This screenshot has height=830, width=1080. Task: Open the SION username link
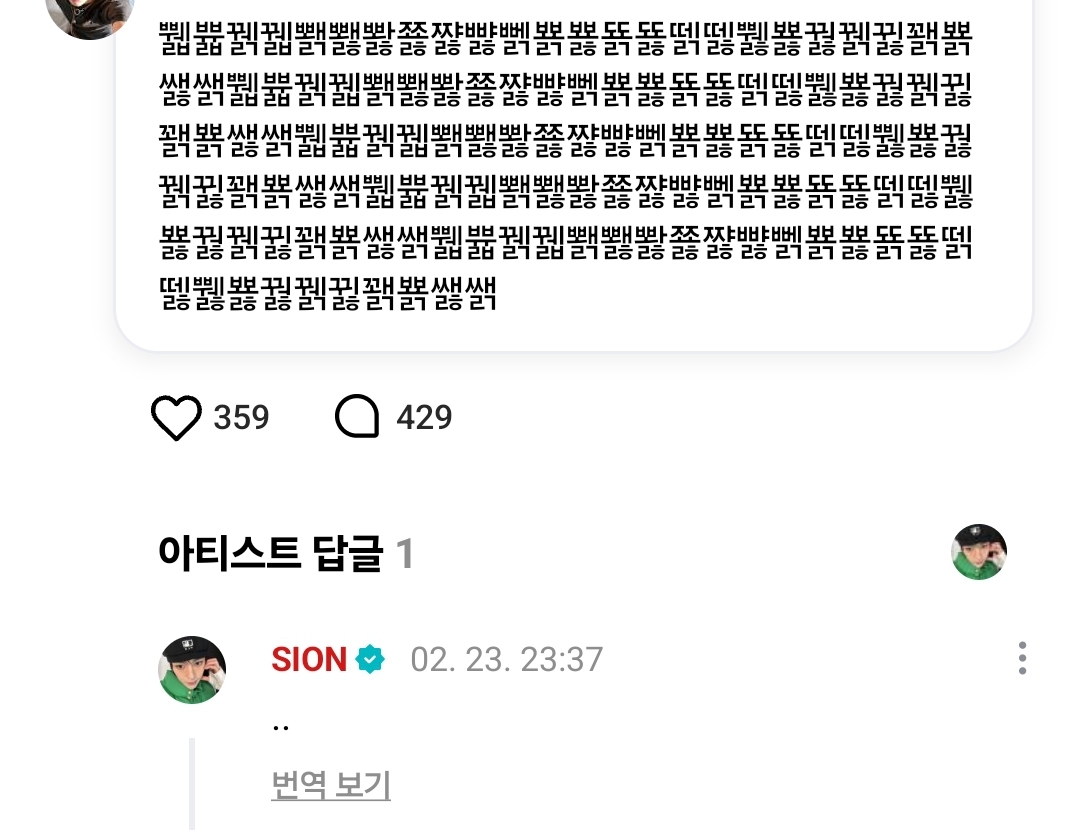[309, 659]
